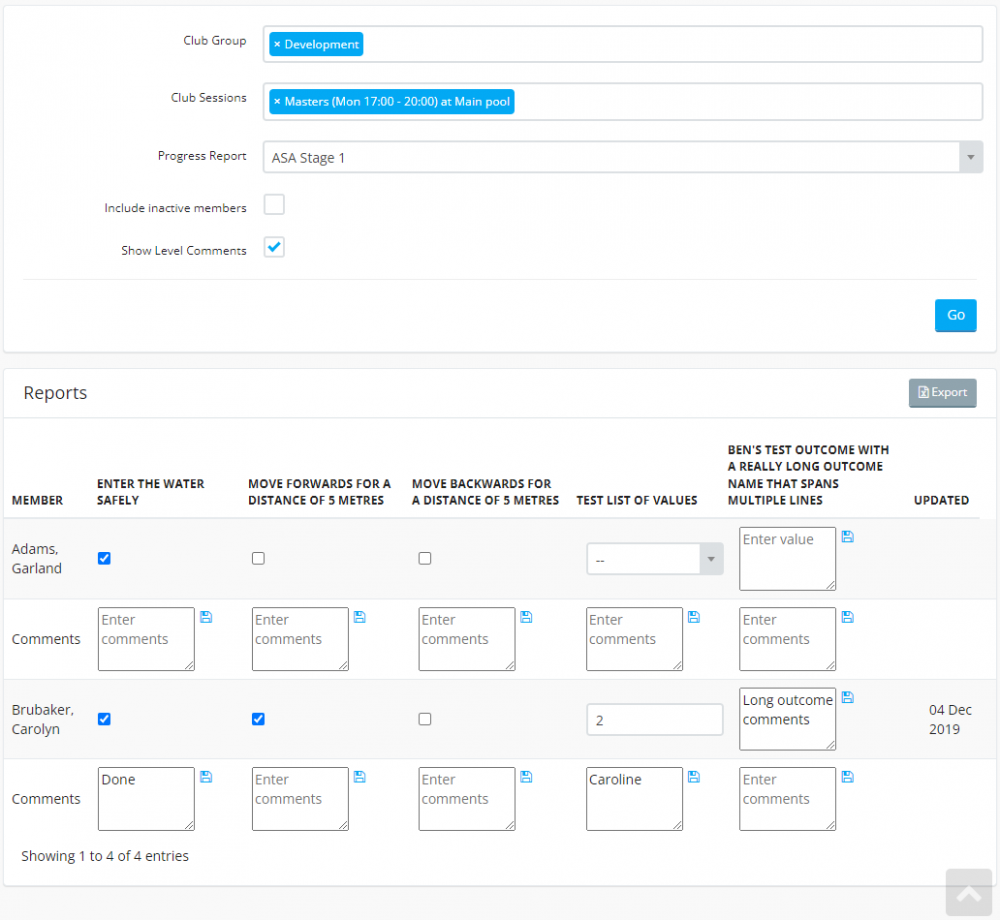Tick Move Forwards checkbox for Adams Garland
Viewport: 1000px width, 920px height.
point(258,559)
